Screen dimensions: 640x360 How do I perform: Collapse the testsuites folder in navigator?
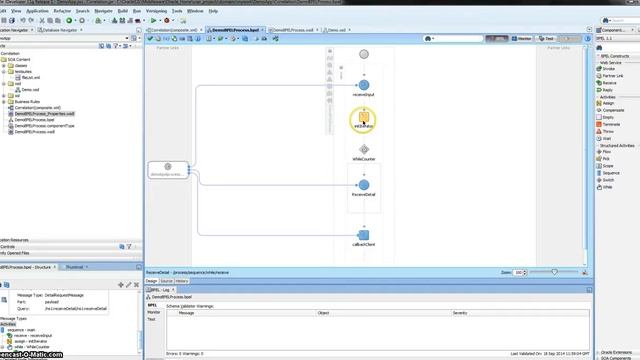pos(4,71)
